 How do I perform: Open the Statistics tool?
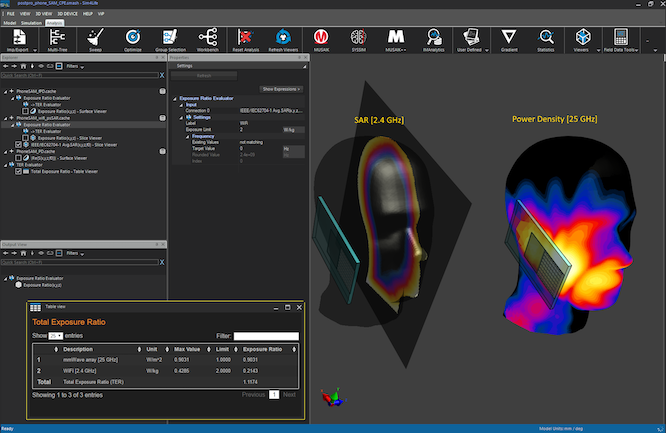(546, 37)
